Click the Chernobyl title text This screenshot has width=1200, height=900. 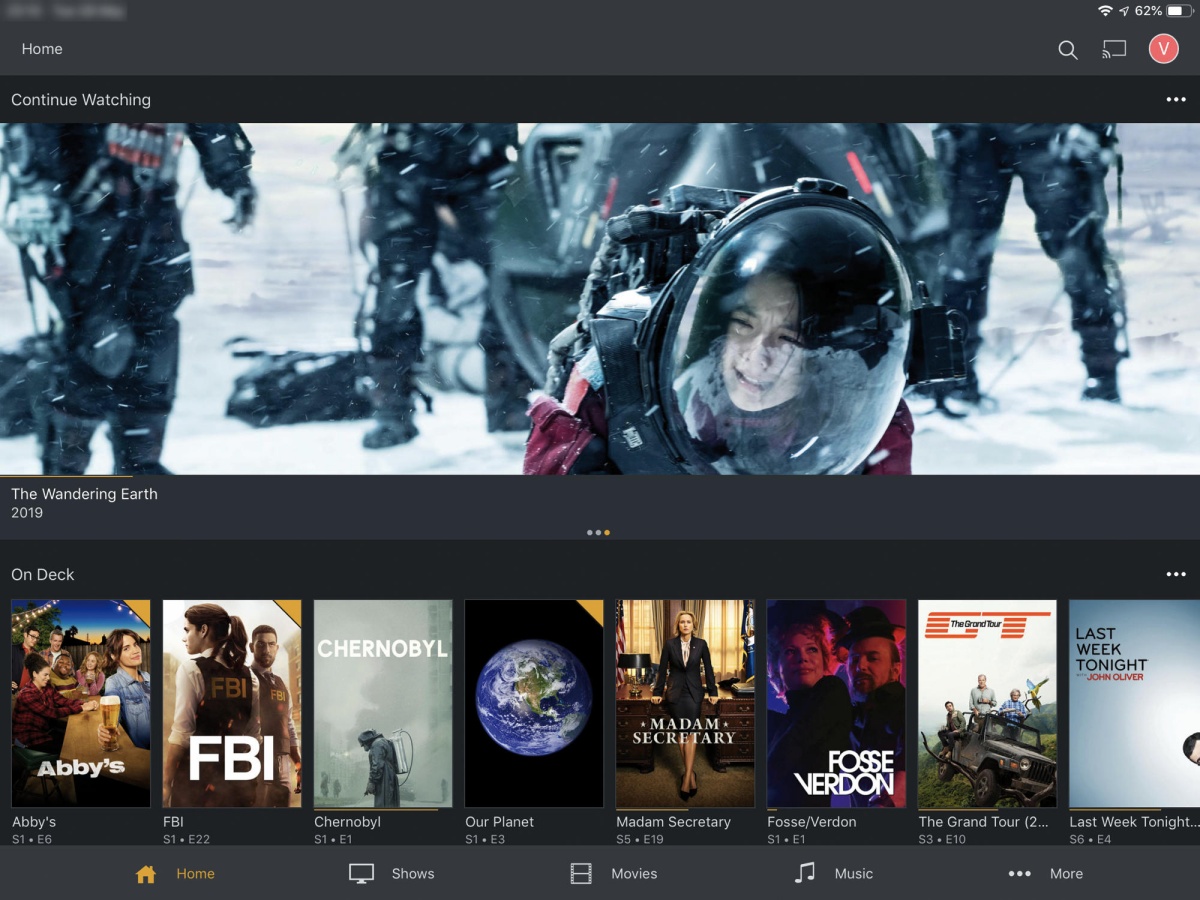click(347, 822)
